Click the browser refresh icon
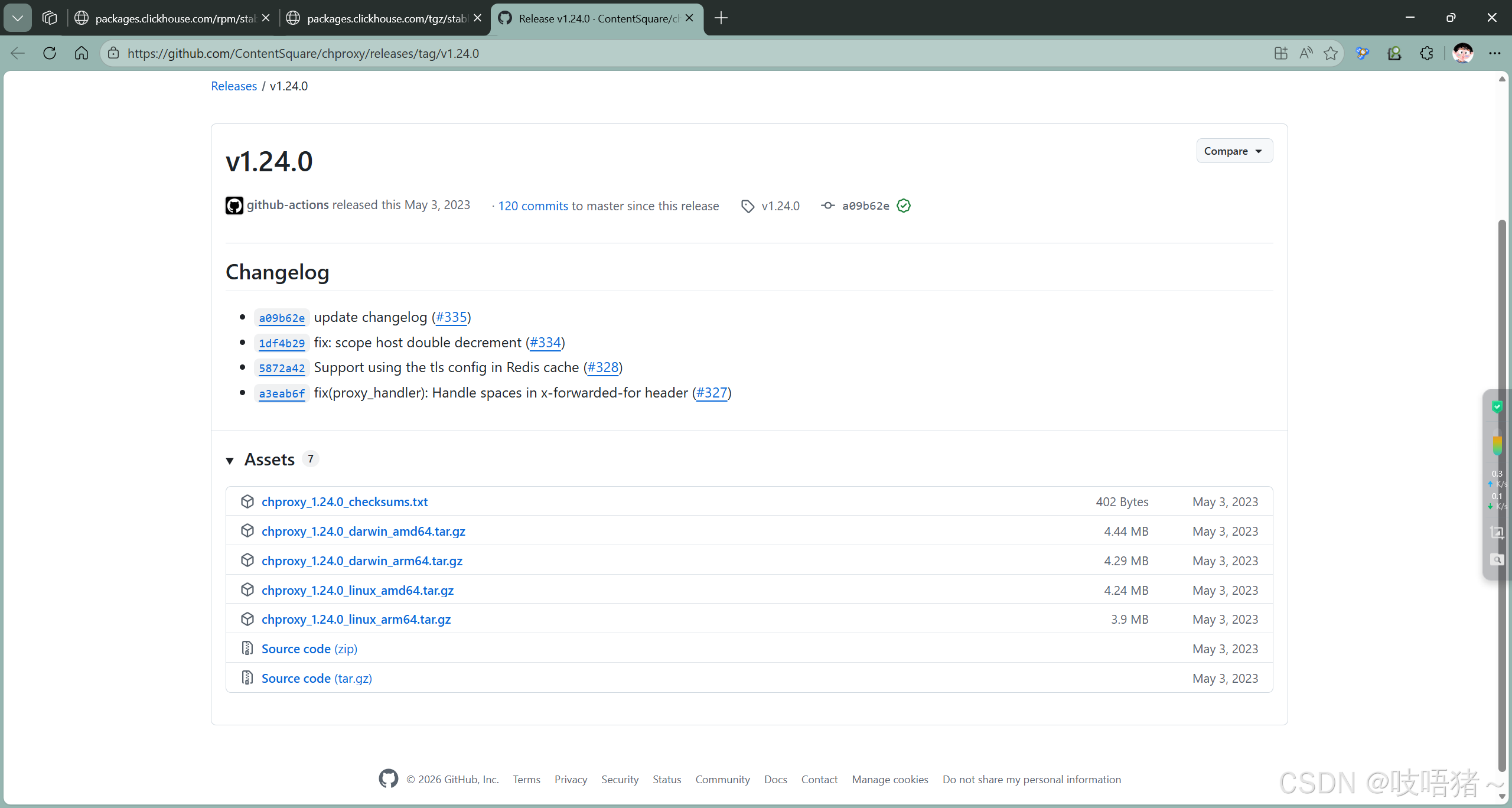The height and width of the screenshot is (808, 1512). 50,53
